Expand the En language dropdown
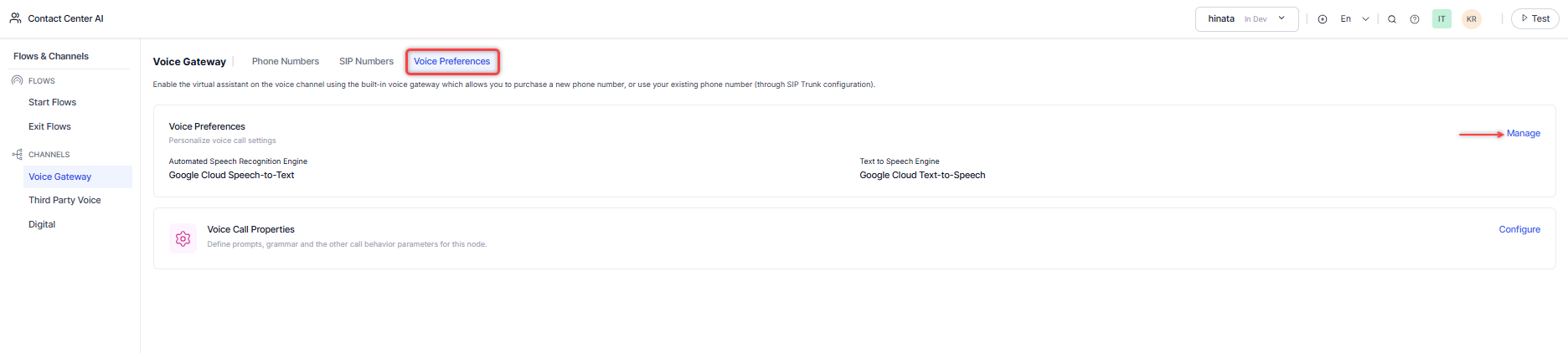1568x353 pixels. coord(1354,19)
